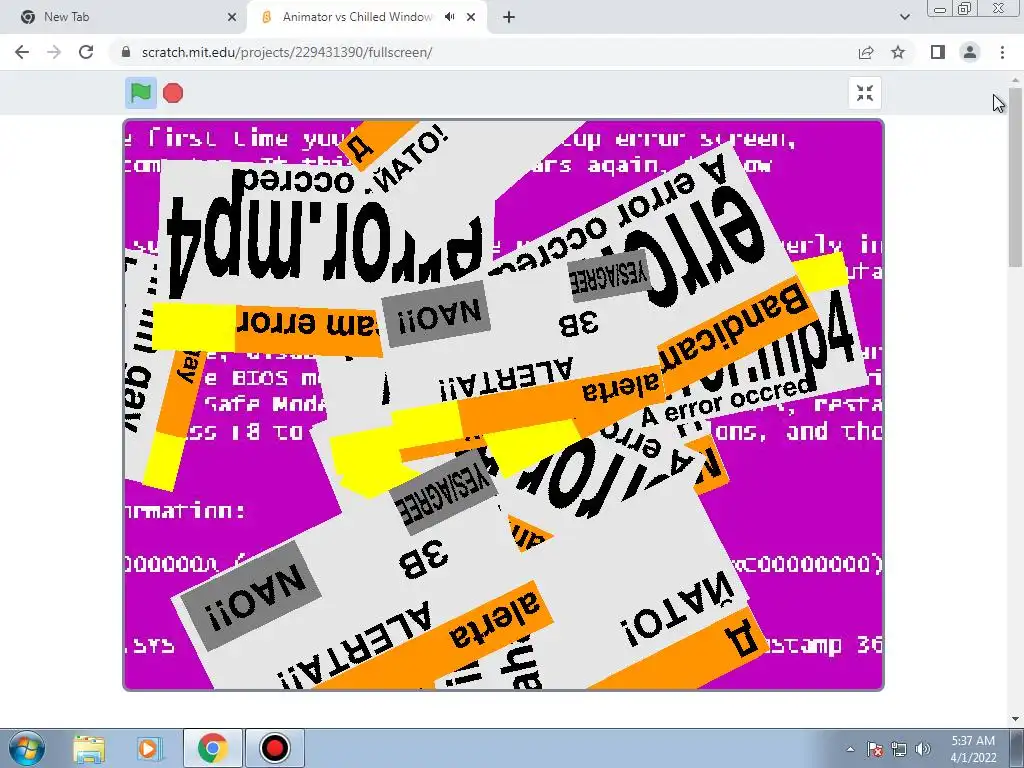Screen dimensions: 1024x768
Task: Bookmark this tab with star icon
Action: point(898,52)
